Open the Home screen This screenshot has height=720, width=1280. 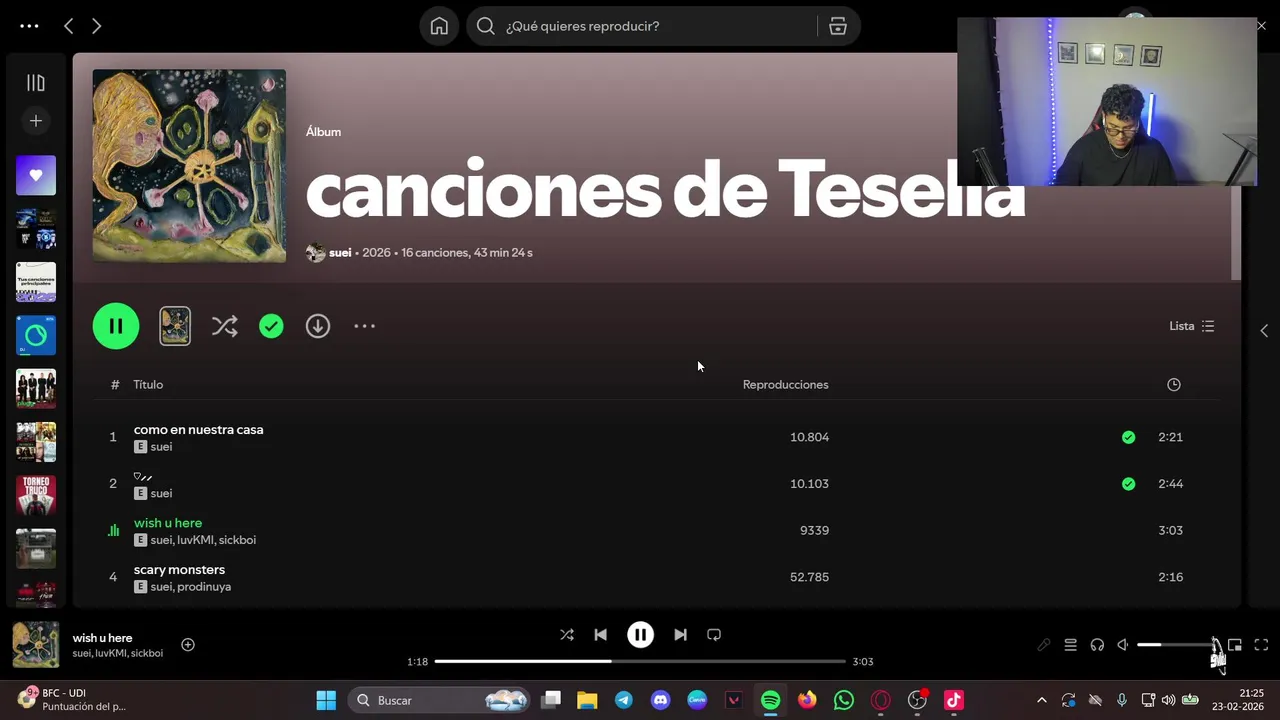coord(439,26)
